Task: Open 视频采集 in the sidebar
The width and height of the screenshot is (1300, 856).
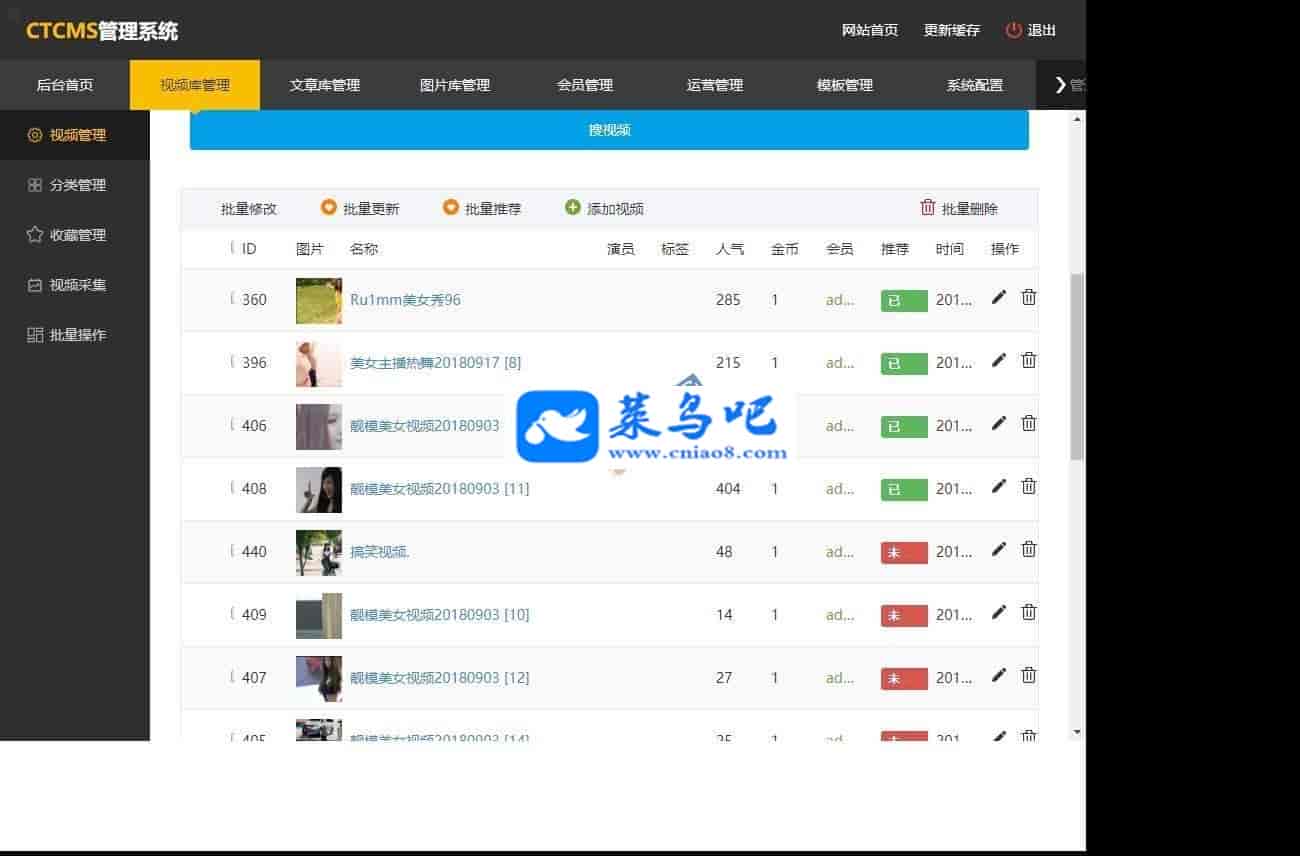Action: 77,285
